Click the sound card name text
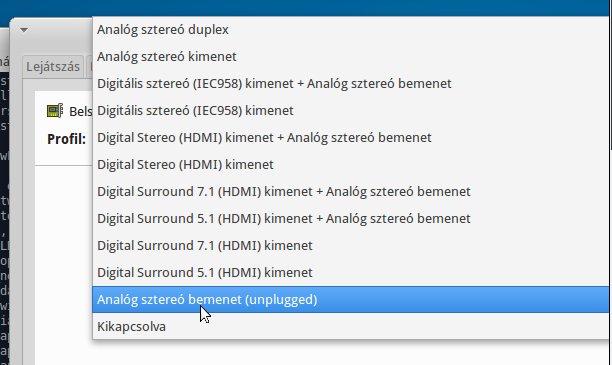The width and height of the screenshot is (612, 365). tap(81, 112)
